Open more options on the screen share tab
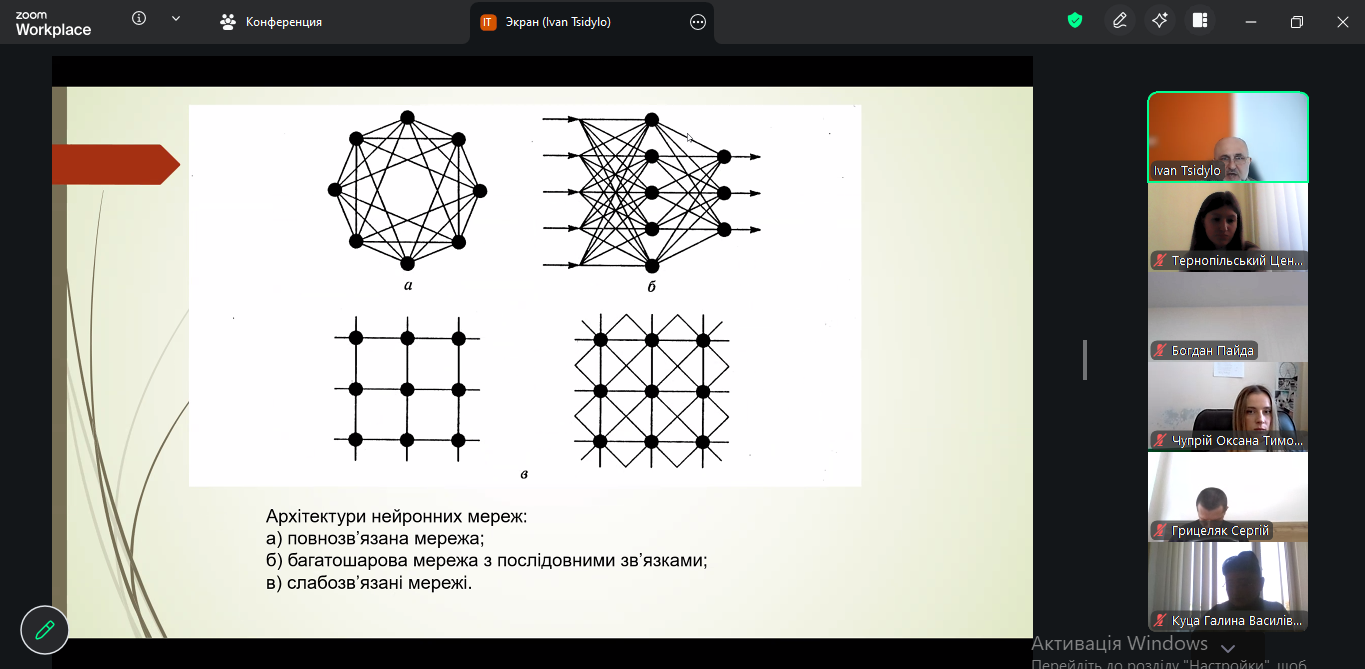Screen dimensions: 1365x669 click(x=698, y=22)
